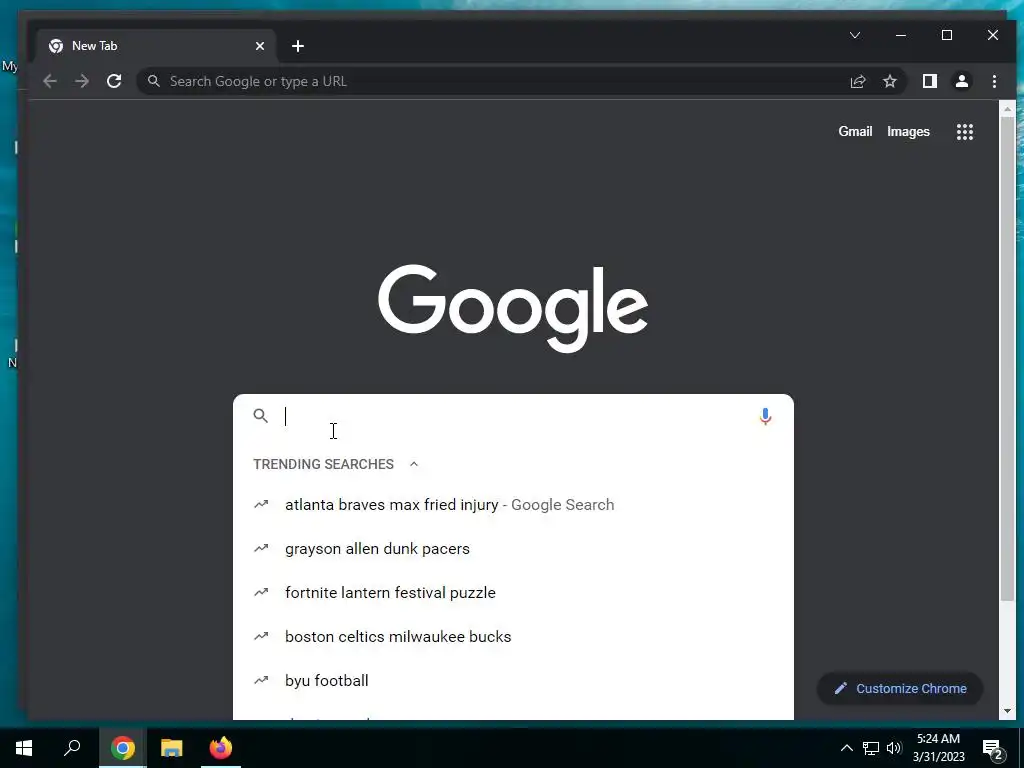Open a new tab with the plus button
Image resolution: width=1024 pixels, height=768 pixels.
(298, 46)
